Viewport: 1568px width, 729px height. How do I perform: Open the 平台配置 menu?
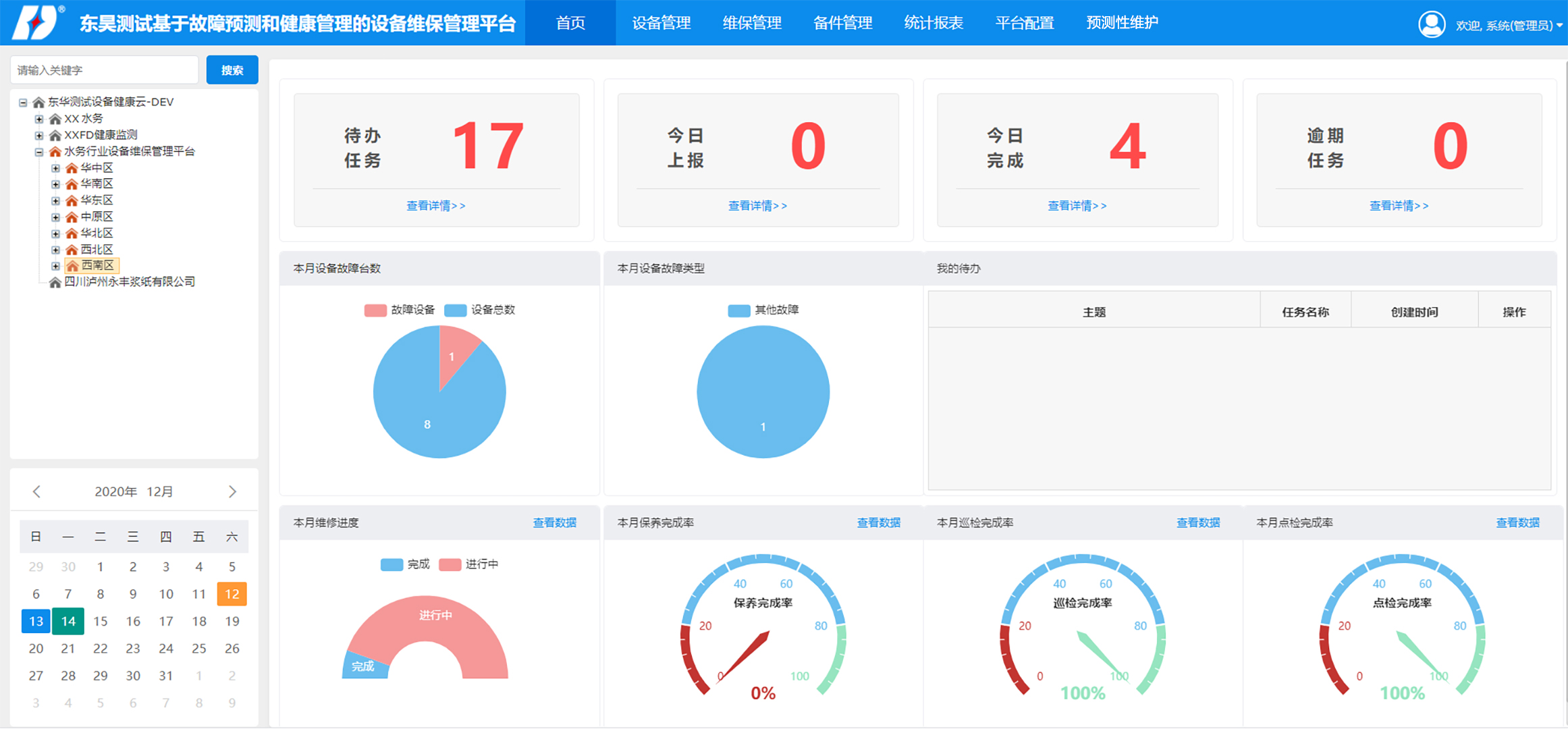pyautogui.click(x=1025, y=23)
